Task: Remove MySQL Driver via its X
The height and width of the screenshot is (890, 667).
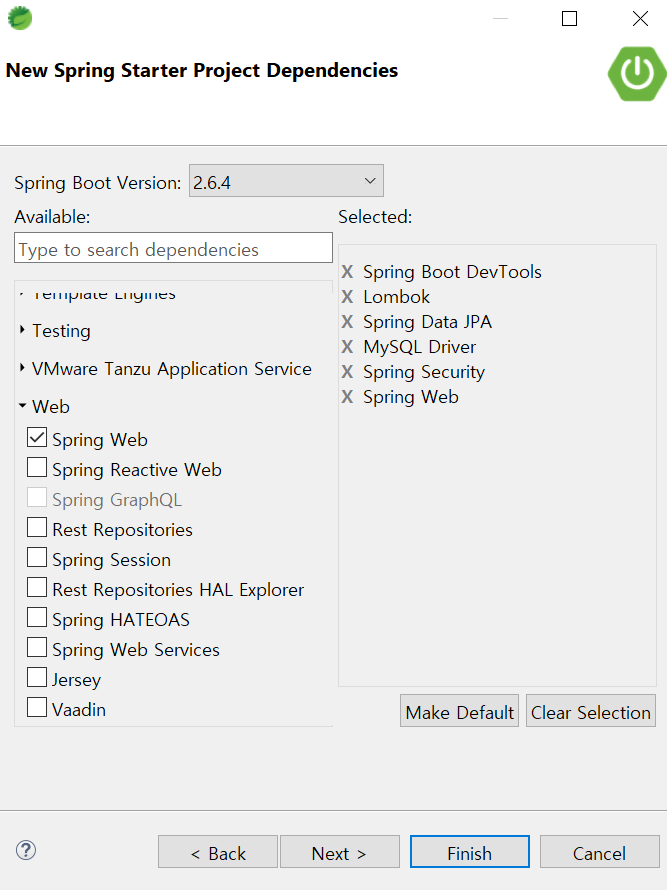Action: tap(347, 347)
